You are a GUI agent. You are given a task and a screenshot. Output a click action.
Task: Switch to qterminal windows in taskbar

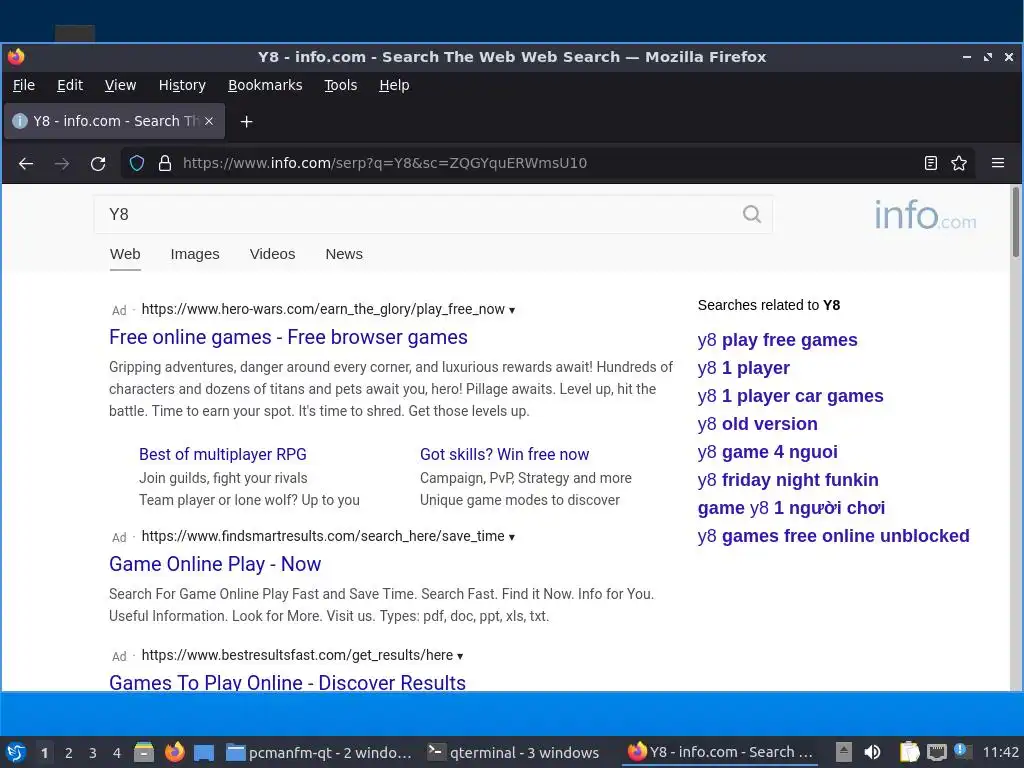pyautogui.click(x=514, y=752)
